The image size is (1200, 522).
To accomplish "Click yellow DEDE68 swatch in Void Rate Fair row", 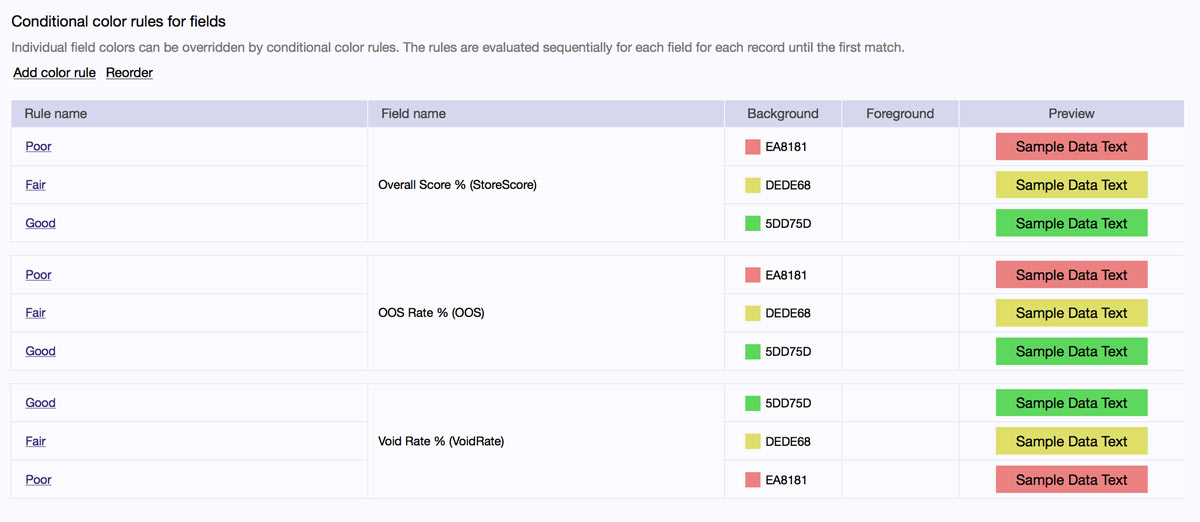I will pos(753,441).
